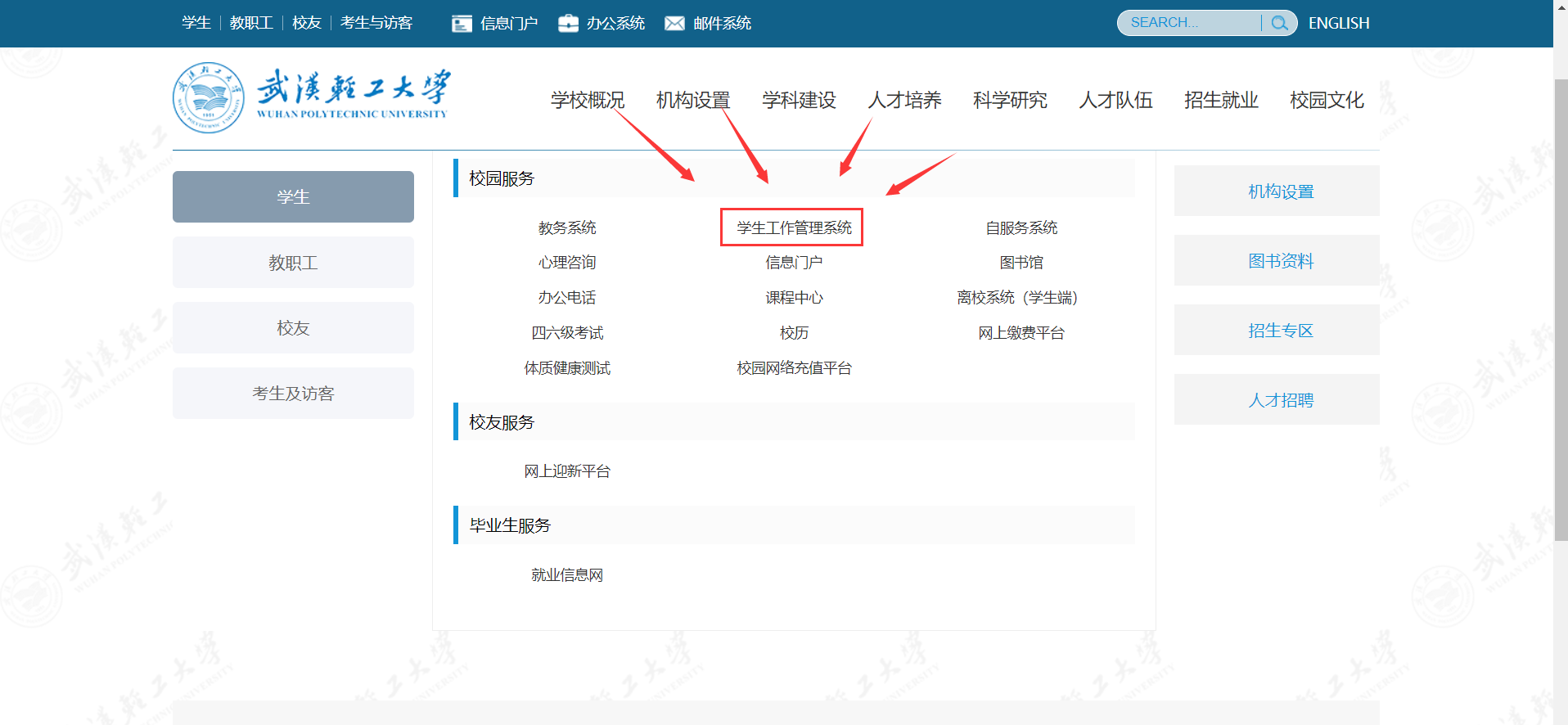Viewport: 1568px width, 725px height.
Task: Select the 教职工 sidebar tab
Action: (x=293, y=262)
